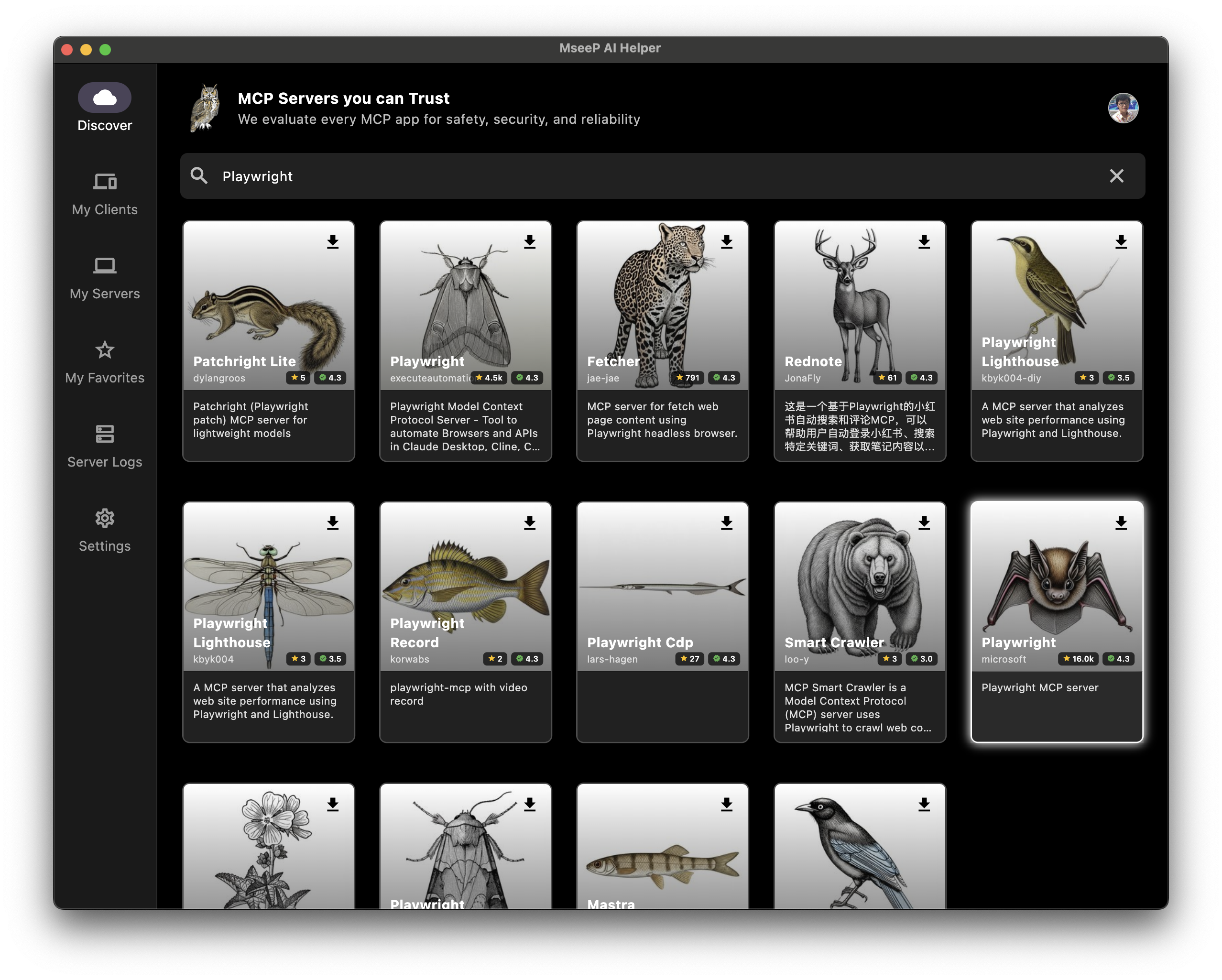Click the 16.0k stars badge on microsoft Playwright
This screenshot has width=1222, height=980.
pyautogui.click(x=1078, y=659)
